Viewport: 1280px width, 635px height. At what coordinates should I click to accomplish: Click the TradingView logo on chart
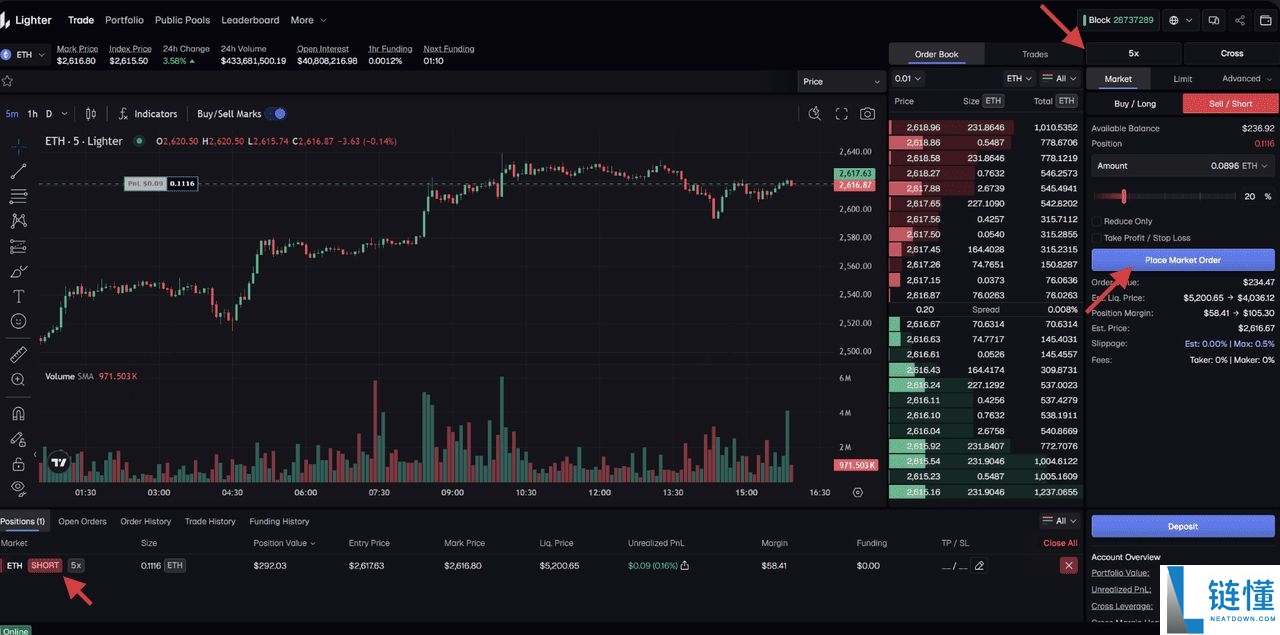(59, 462)
